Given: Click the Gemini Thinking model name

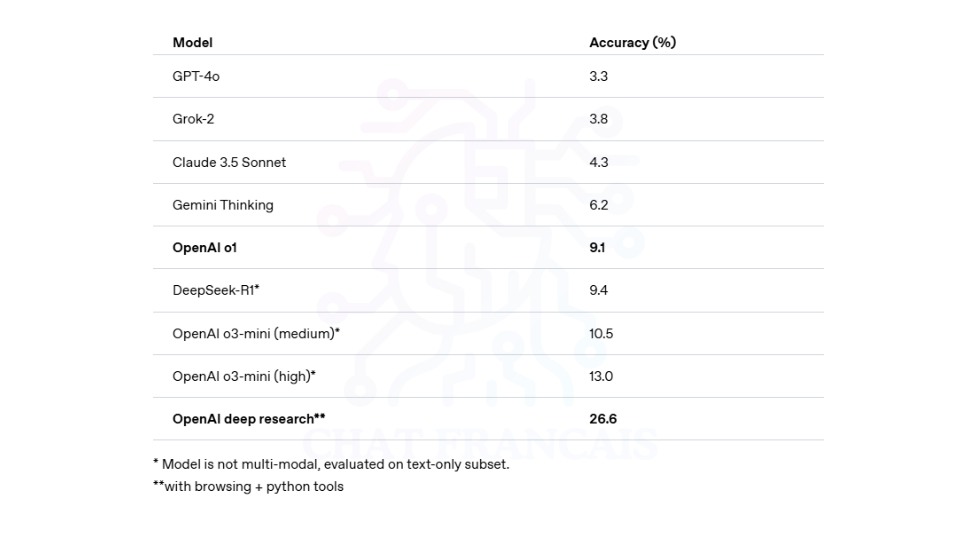Looking at the screenshot, I should point(223,205).
